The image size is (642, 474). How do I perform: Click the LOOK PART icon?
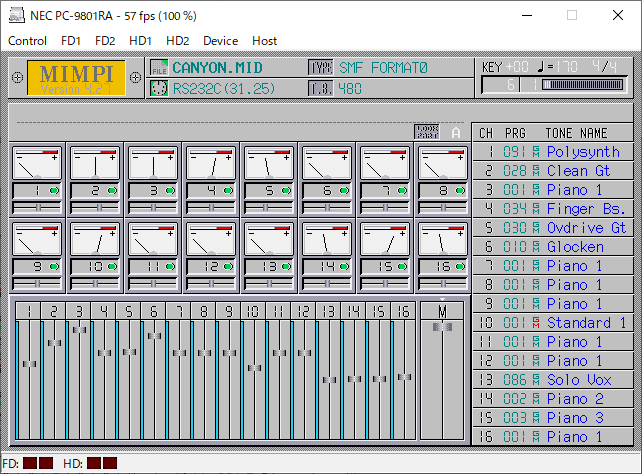427,132
